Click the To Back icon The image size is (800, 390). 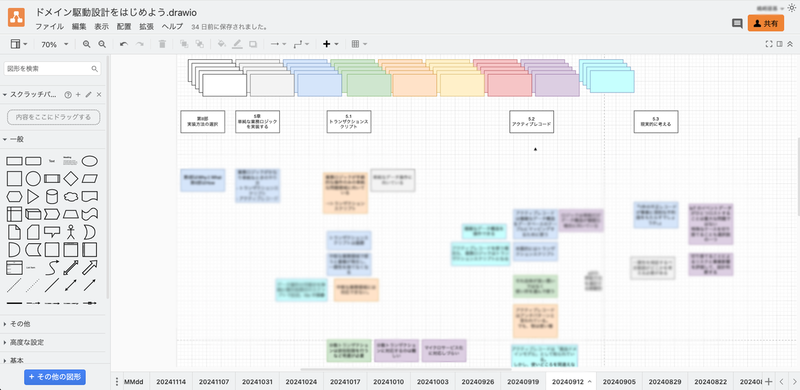(199, 44)
